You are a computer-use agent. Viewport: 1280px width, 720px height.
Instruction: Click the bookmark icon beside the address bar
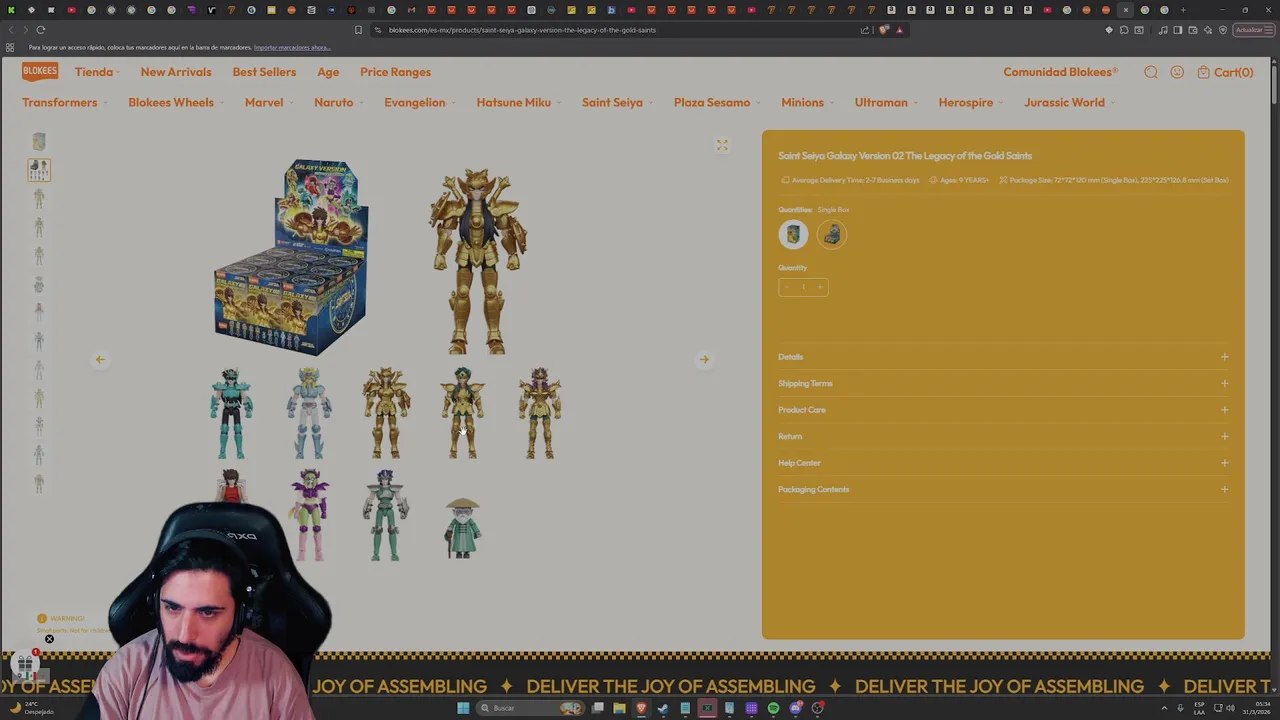click(x=358, y=30)
